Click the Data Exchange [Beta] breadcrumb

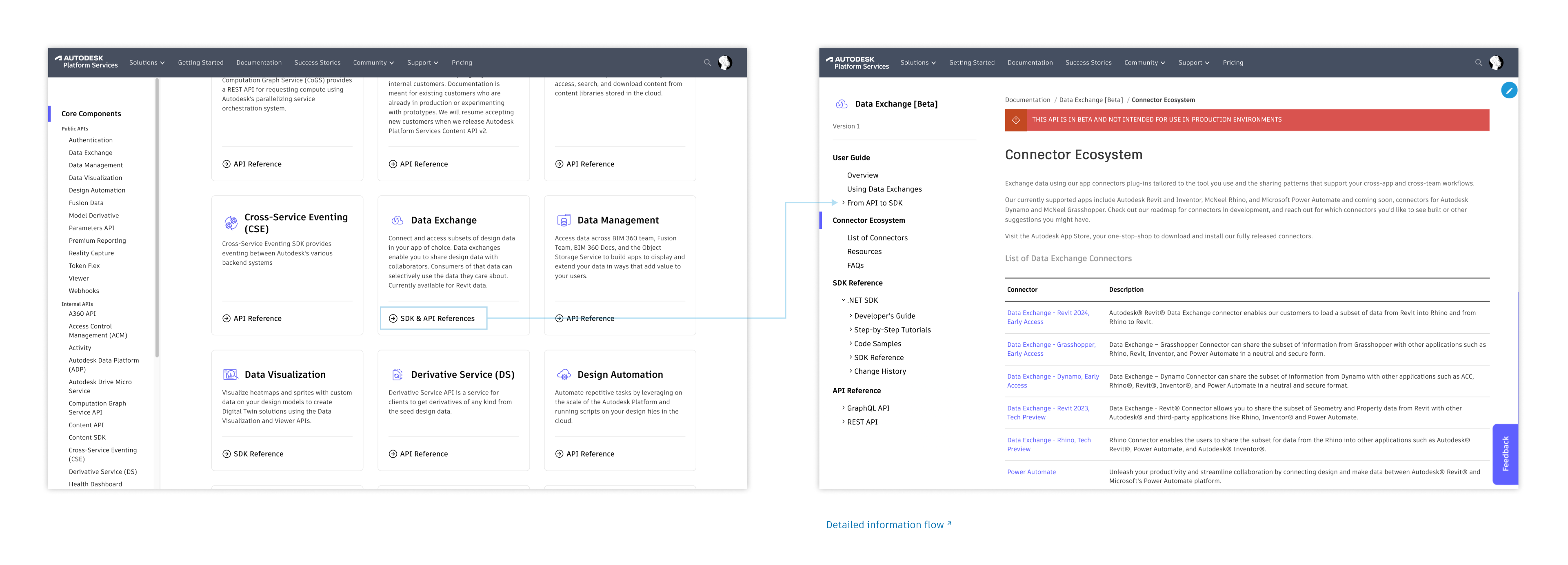(1091, 100)
